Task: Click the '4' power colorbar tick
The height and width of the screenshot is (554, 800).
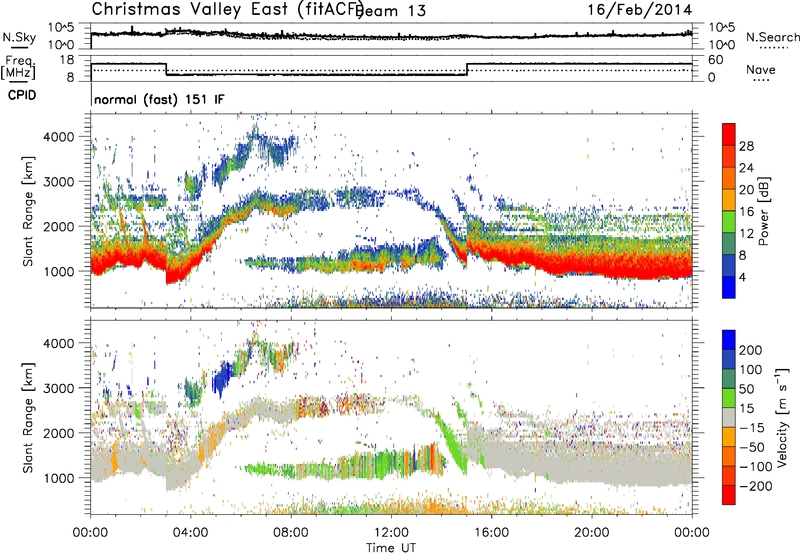Action: coord(742,277)
